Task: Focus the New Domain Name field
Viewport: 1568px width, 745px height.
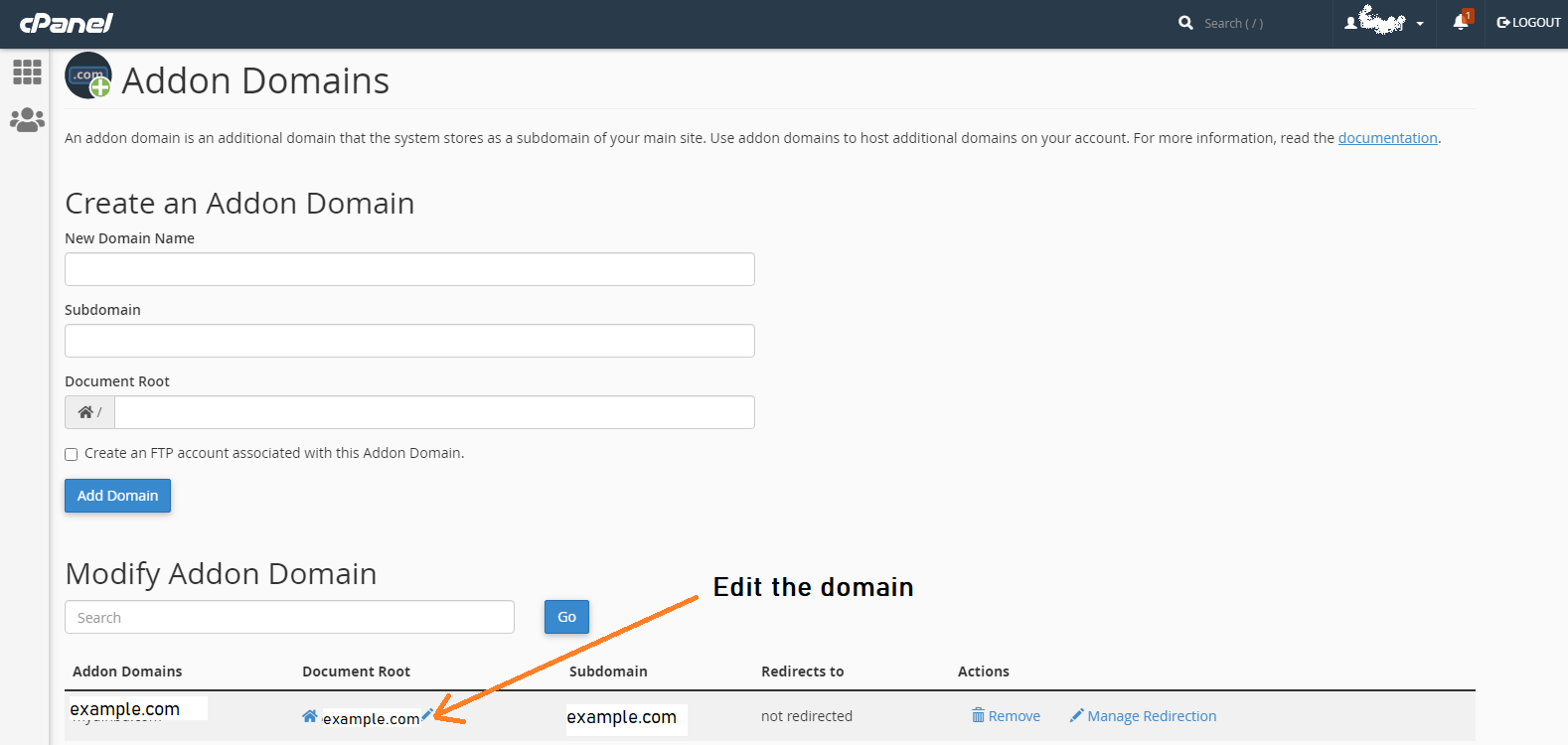Action: pyautogui.click(x=409, y=269)
